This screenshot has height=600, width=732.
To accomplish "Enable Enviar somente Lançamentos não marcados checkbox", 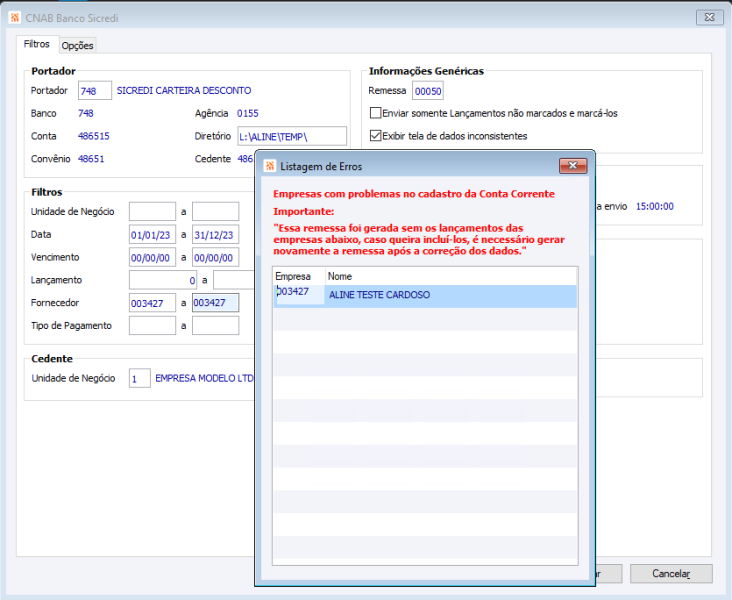I will pyautogui.click(x=376, y=113).
